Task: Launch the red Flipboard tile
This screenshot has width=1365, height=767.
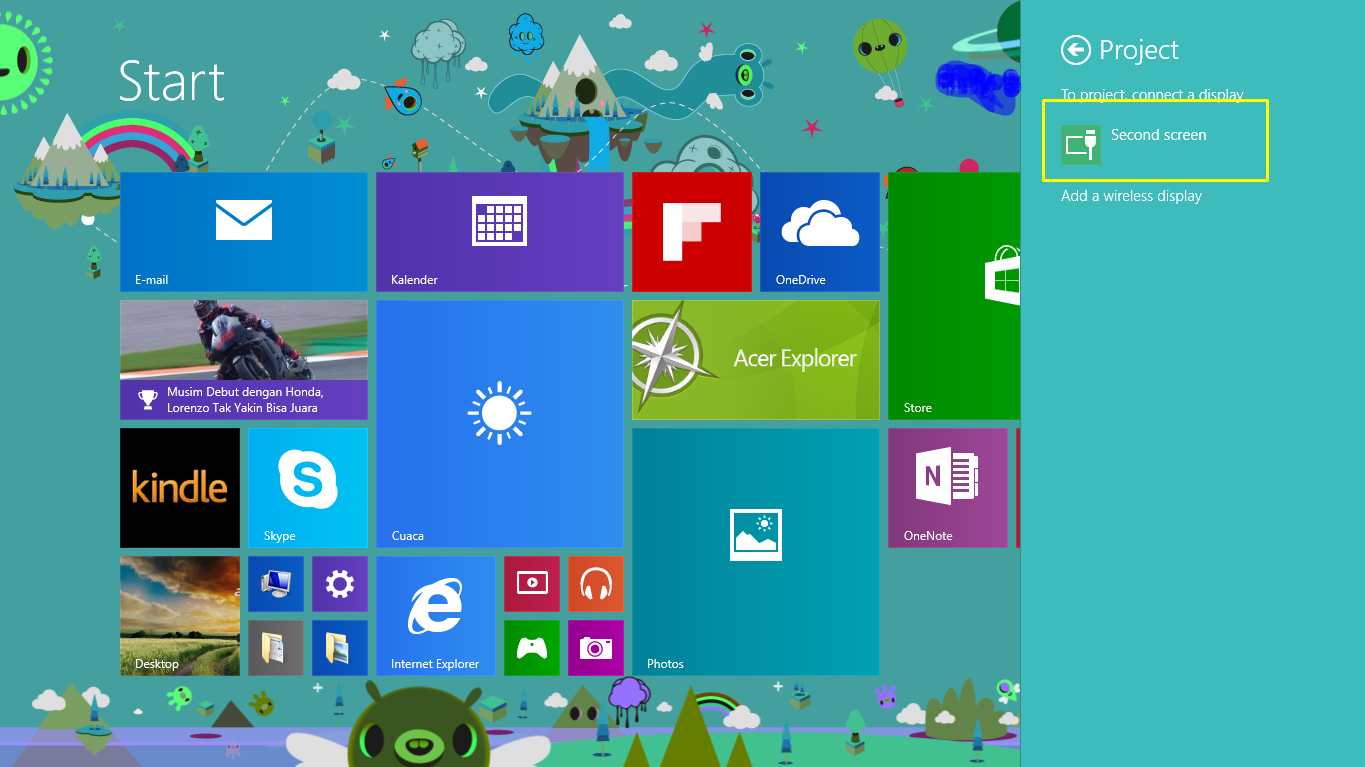Action: point(692,232)
